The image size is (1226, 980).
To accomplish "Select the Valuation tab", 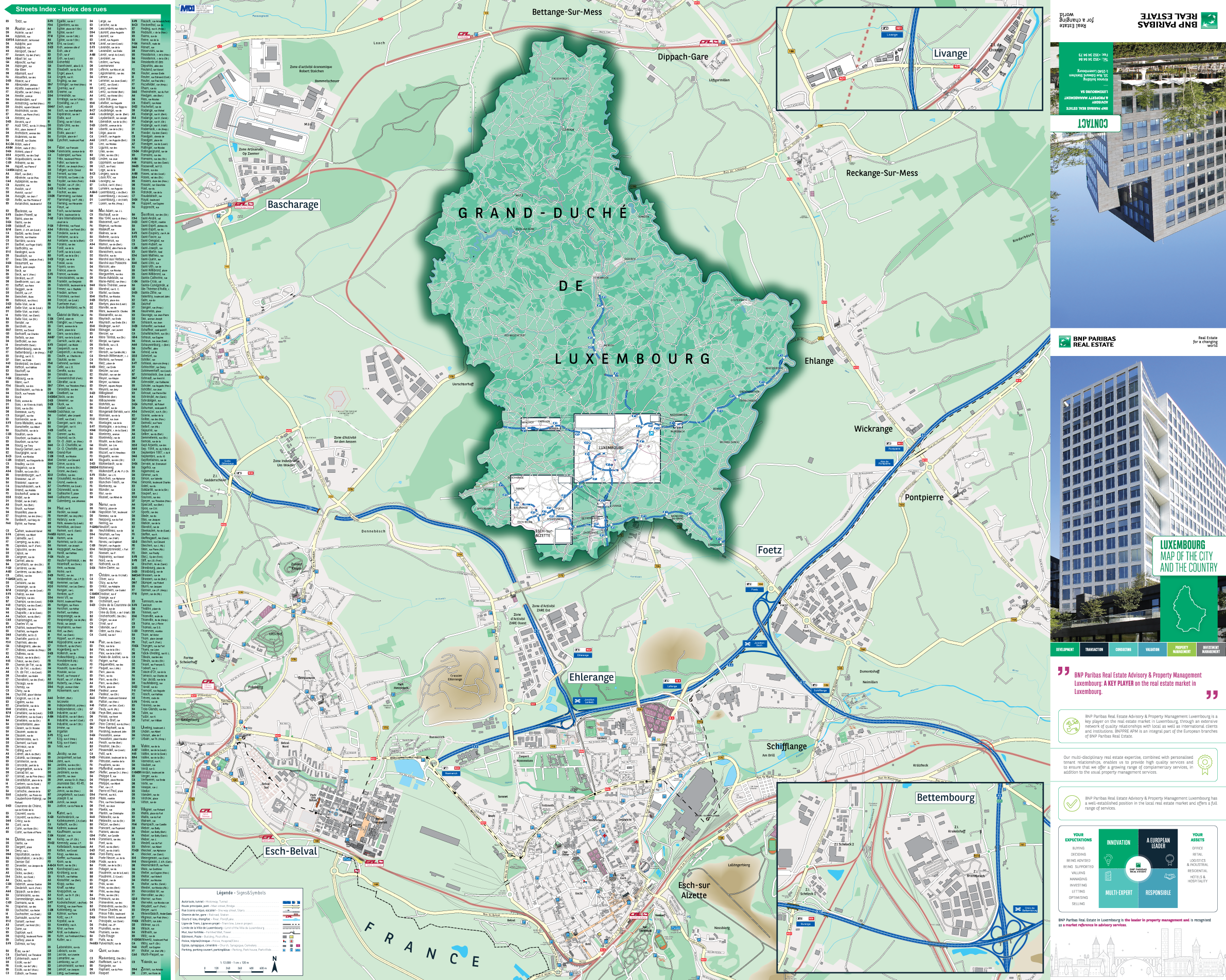I will pyautogui.click(x=1152, y=649).
